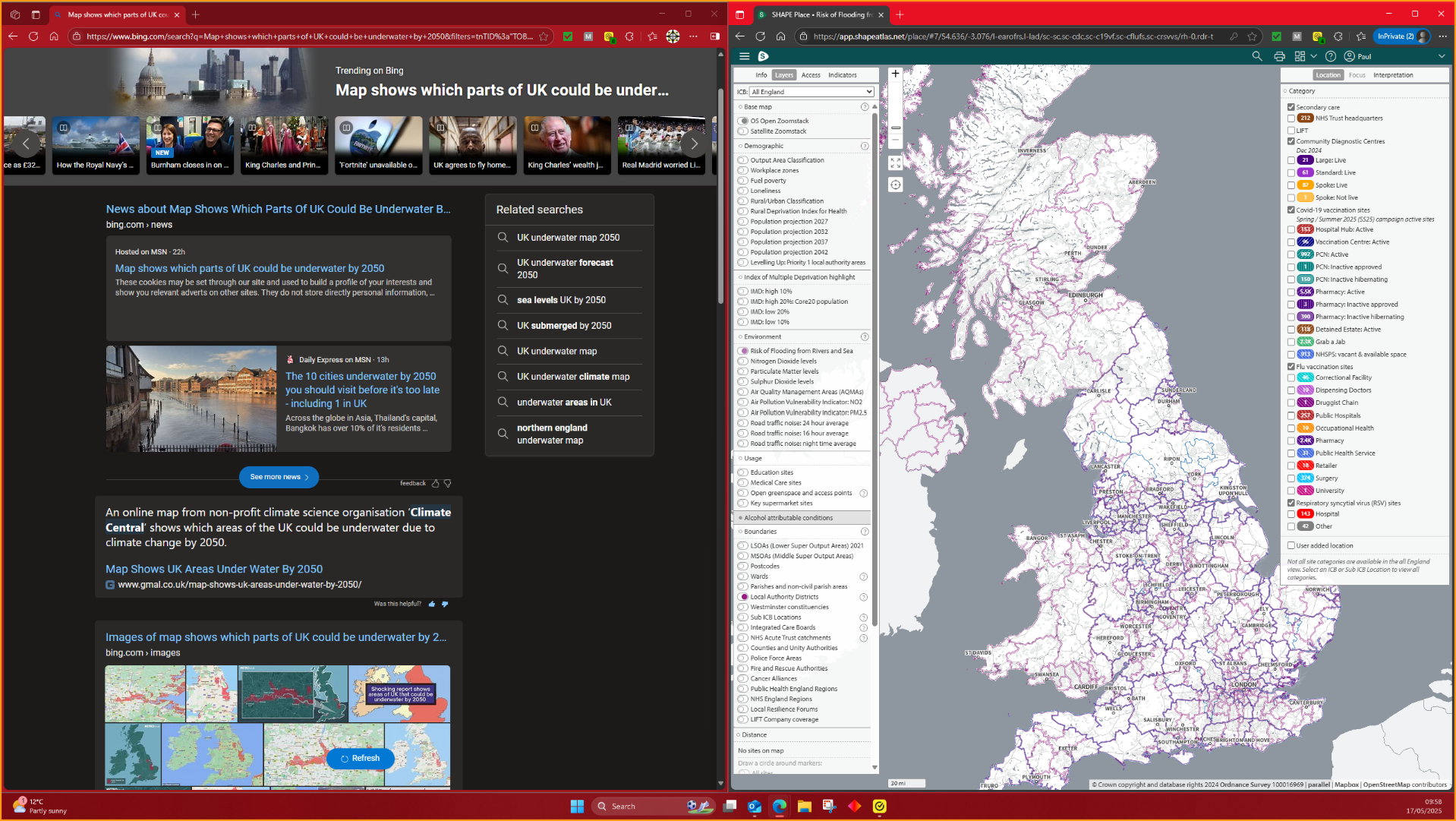Check the LIFT category box
The height and width of the screenshot is (821, 1456).
1291,131
